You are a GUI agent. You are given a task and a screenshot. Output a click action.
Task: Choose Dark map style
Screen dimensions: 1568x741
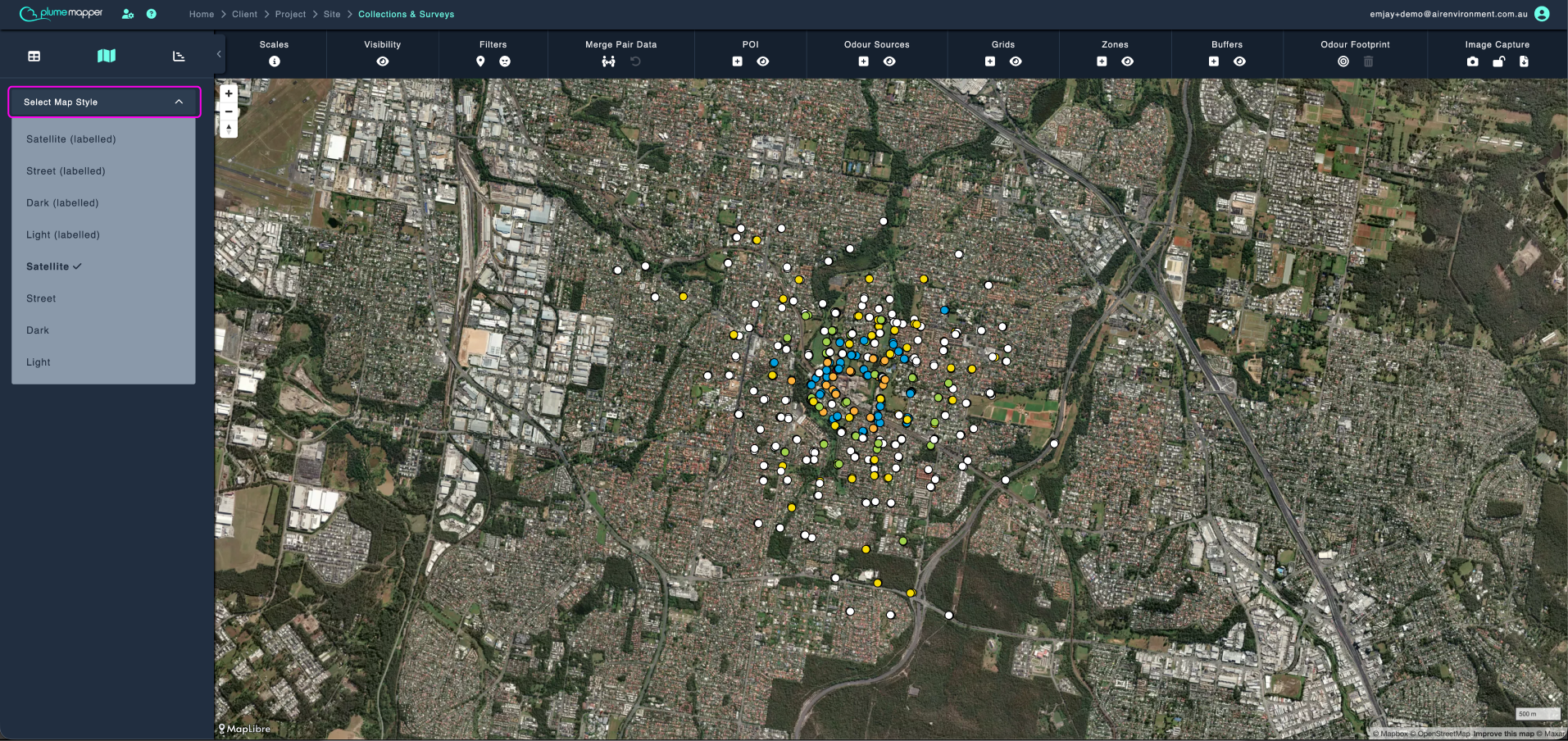point(103,330)
